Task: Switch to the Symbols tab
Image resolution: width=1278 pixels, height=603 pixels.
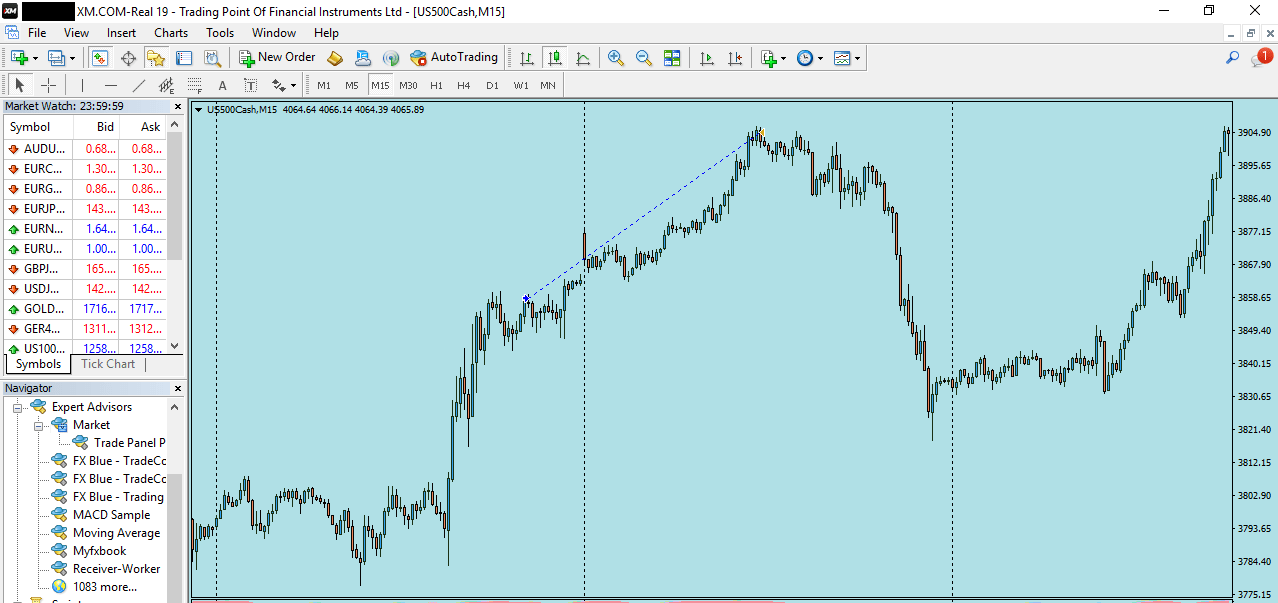Action: 39,364
